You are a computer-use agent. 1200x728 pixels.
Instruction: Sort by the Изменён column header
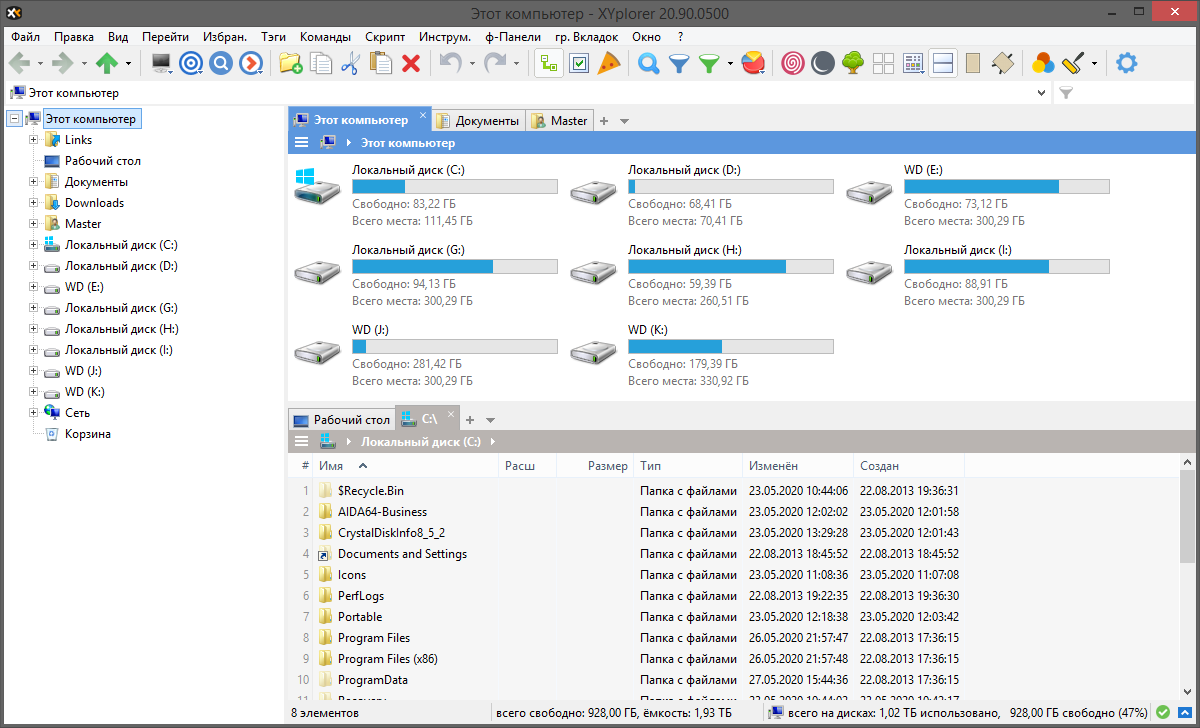[x=773, y=466]
